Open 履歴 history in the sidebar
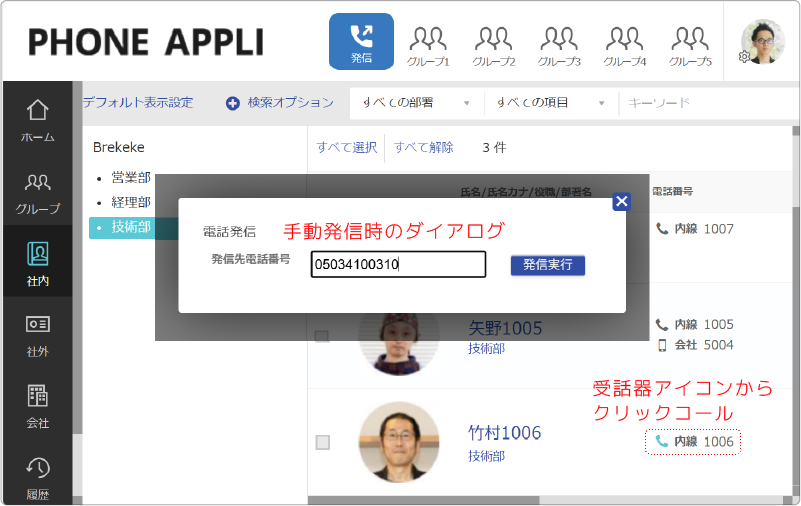The image size is (801, 506). (x=37, y=478)
